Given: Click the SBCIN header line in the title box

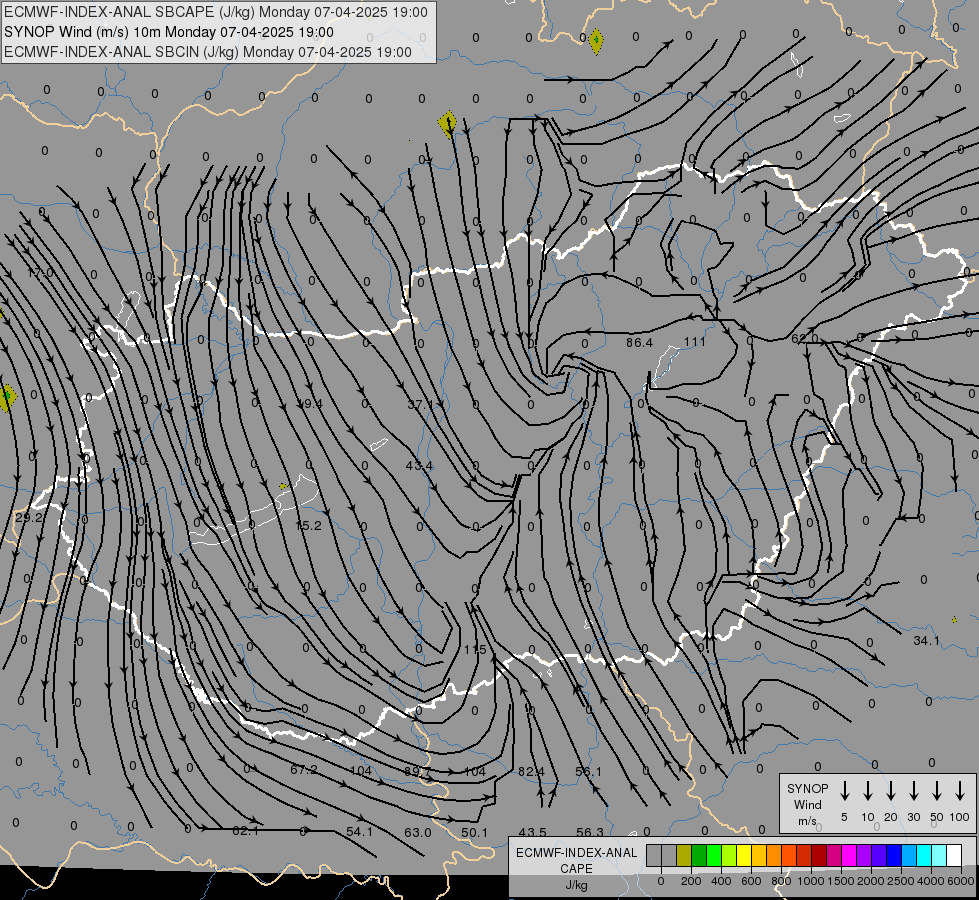Looking at the screenshot, I should tap(208, 52).
